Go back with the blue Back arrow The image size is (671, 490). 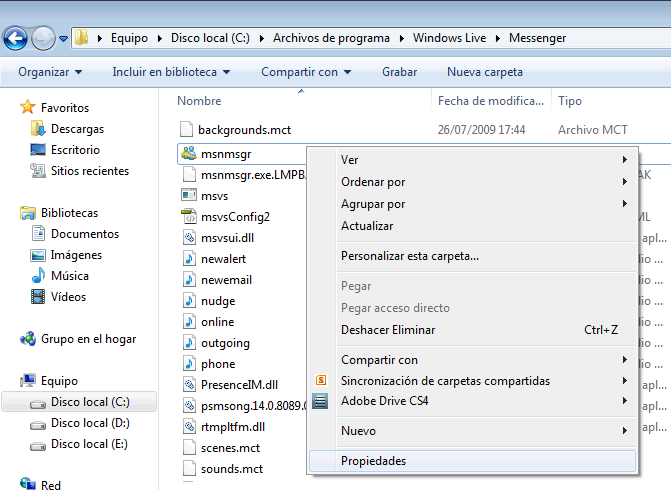15,39
